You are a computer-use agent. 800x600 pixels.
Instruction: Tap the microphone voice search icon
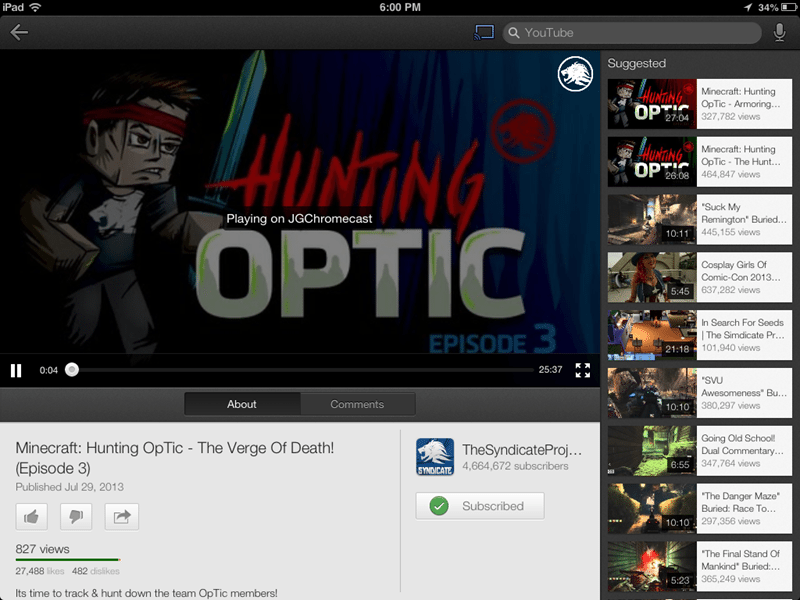(779, 33)
